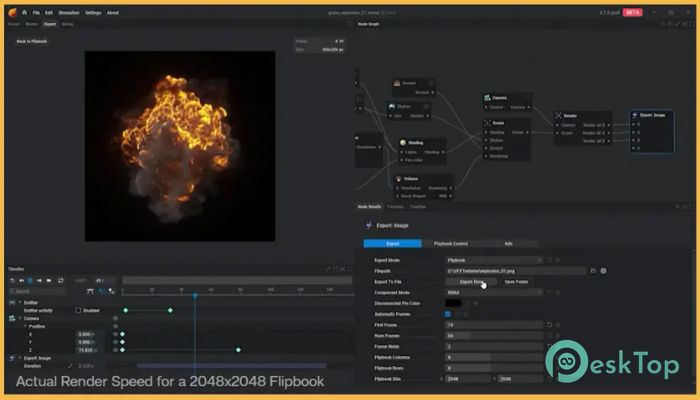Switch to the Info tab

point(508,244)
